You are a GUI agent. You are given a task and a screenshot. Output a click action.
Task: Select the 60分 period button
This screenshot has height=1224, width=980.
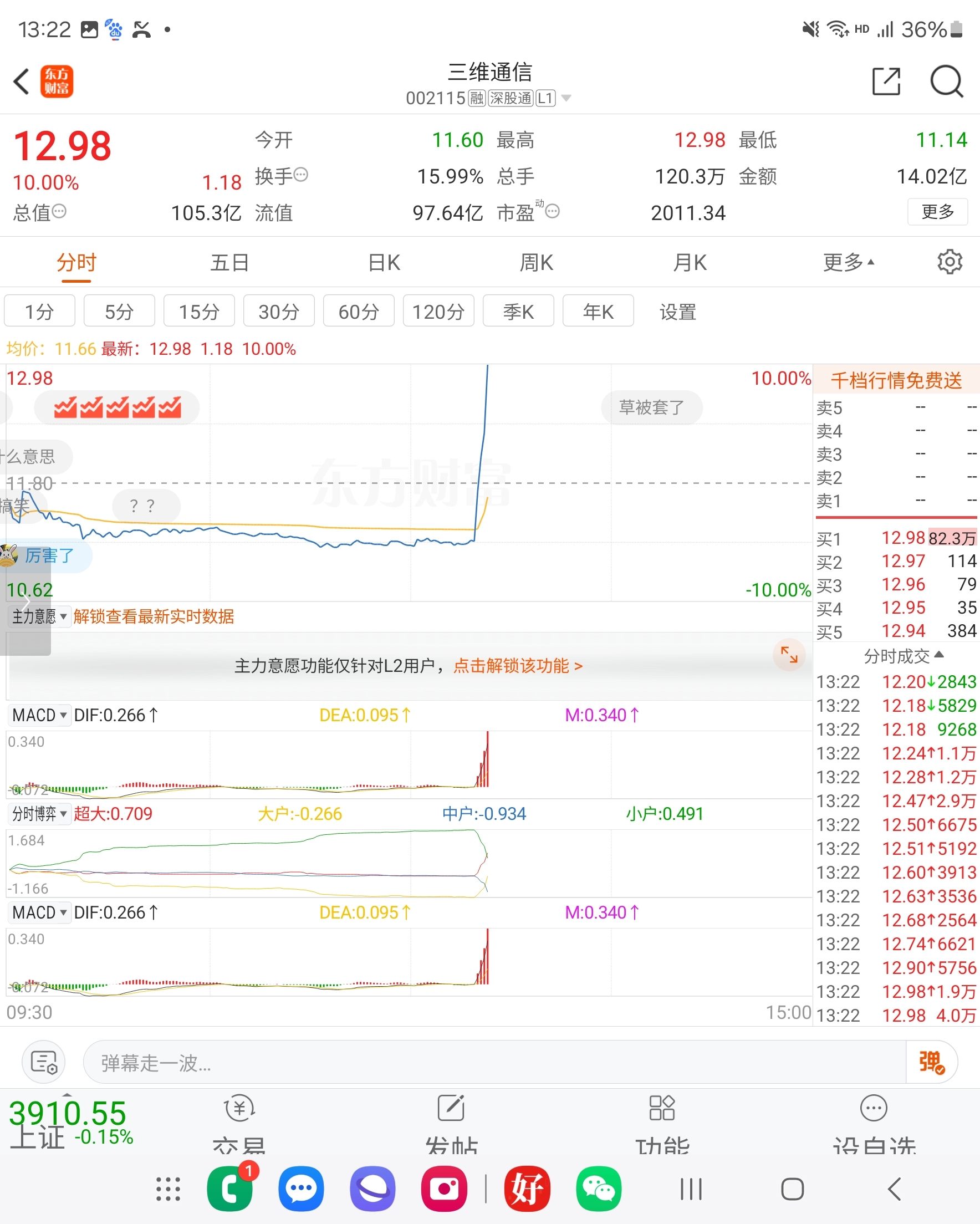359,311
